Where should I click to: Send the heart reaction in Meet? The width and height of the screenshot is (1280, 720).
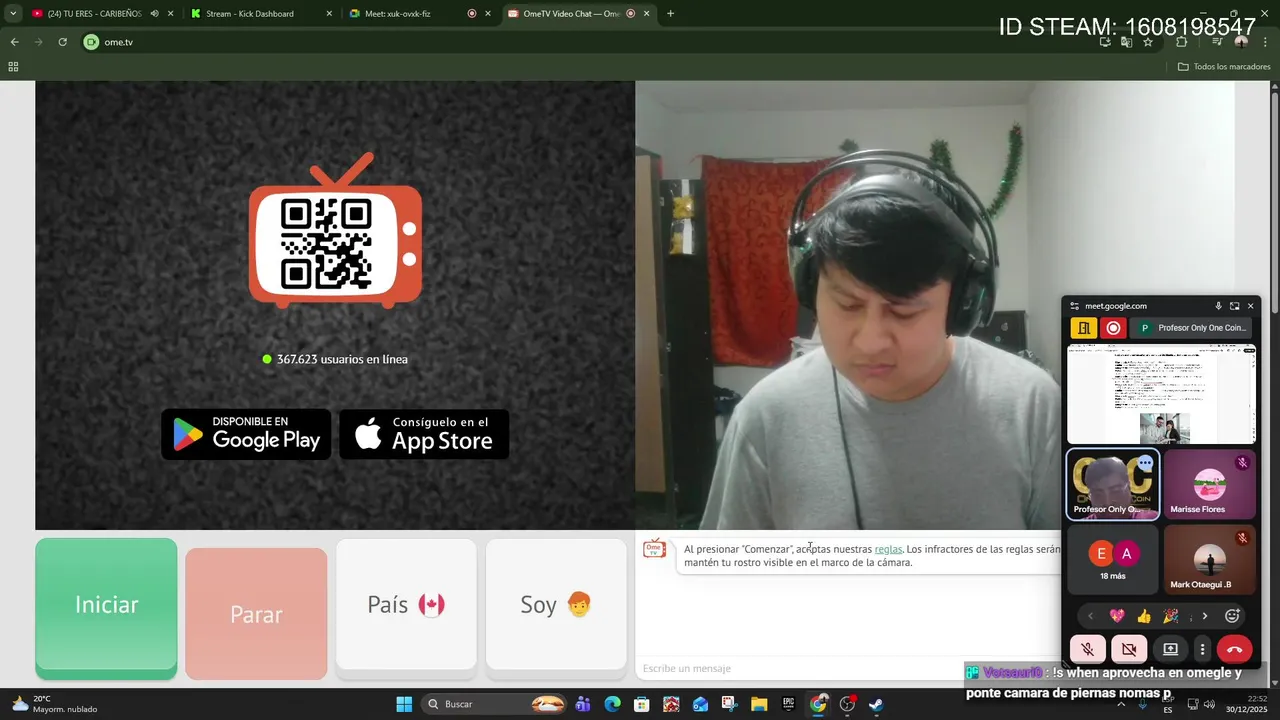click(1117, 616)
